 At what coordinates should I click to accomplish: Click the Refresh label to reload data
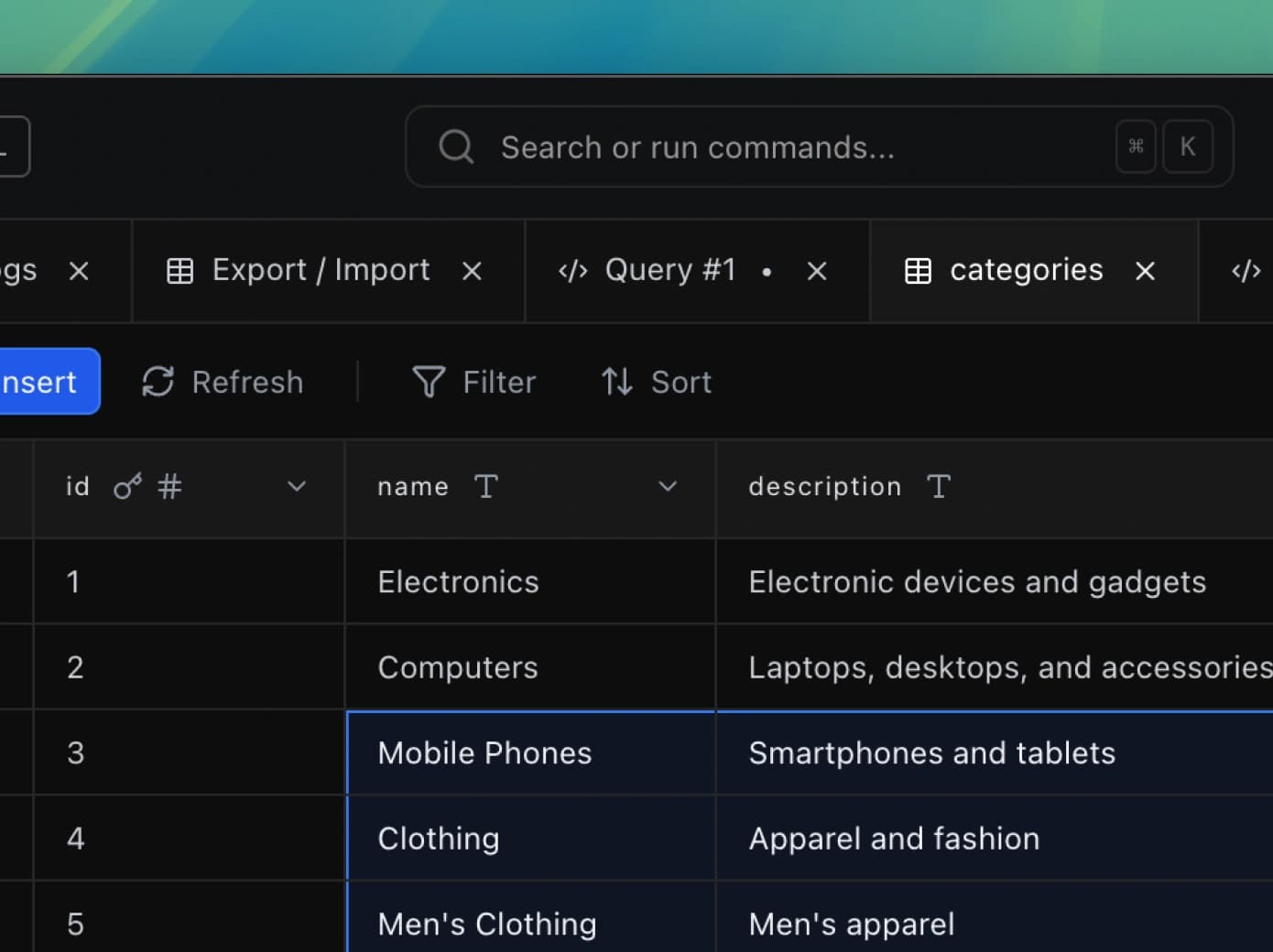[247, 382]
